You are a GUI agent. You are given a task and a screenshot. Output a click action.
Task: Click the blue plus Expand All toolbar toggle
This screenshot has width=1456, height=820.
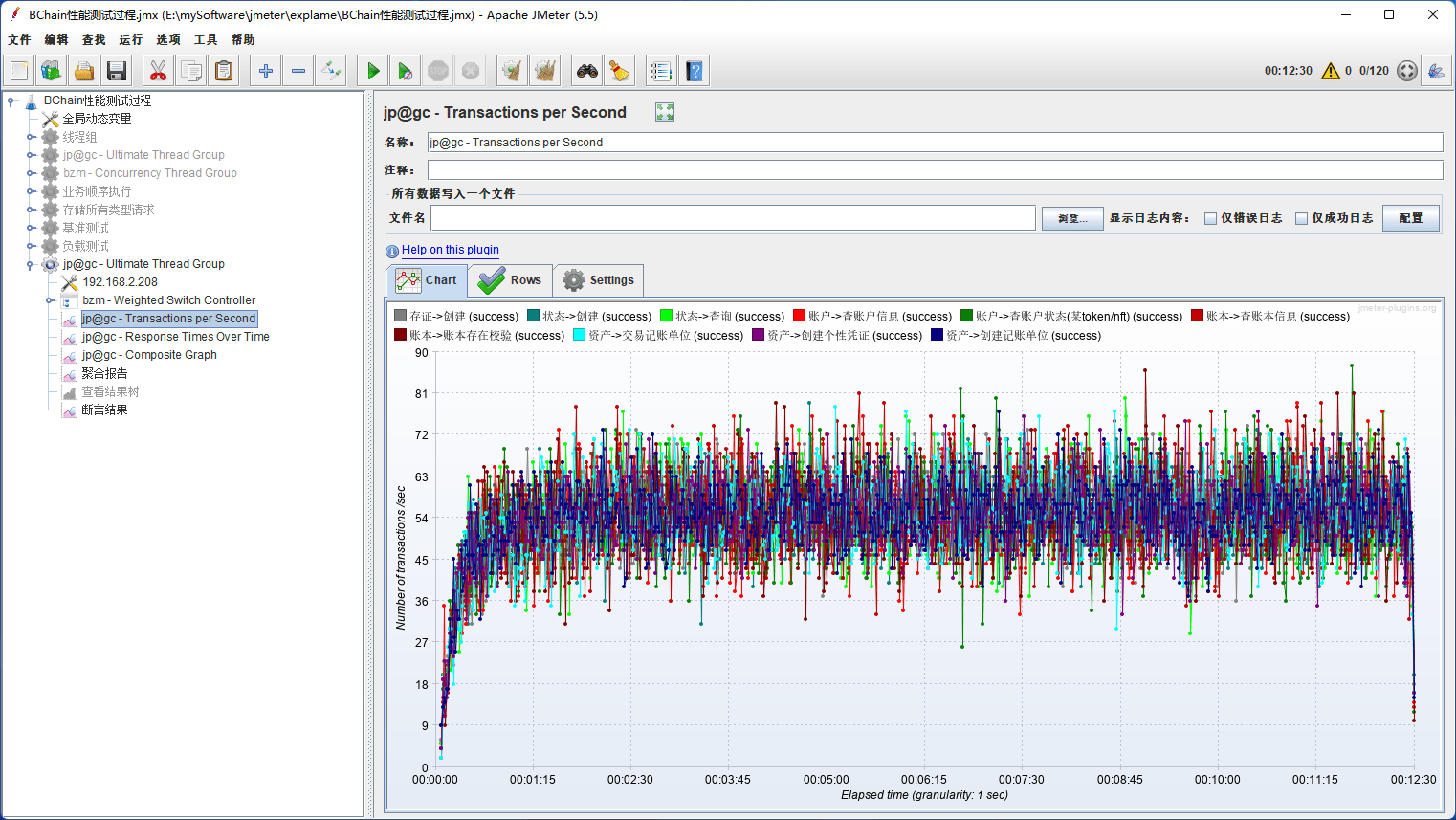(x=266, y=71)
